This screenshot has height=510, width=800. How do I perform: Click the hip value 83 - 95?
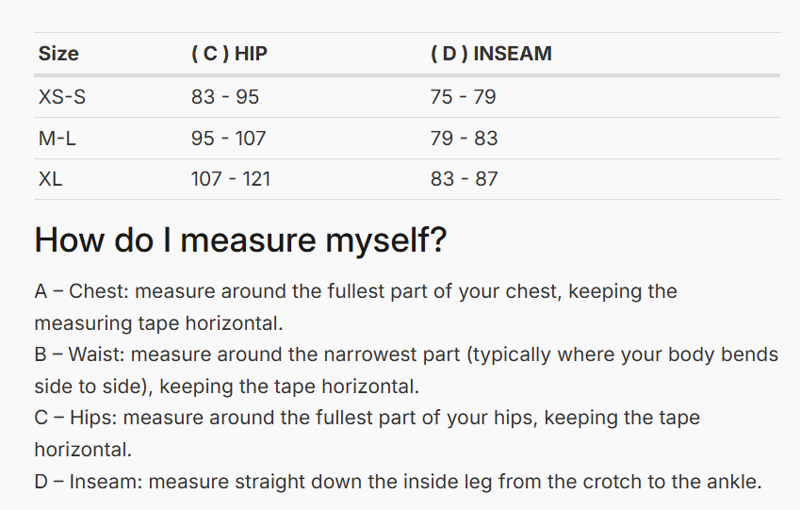click(225, 97)
